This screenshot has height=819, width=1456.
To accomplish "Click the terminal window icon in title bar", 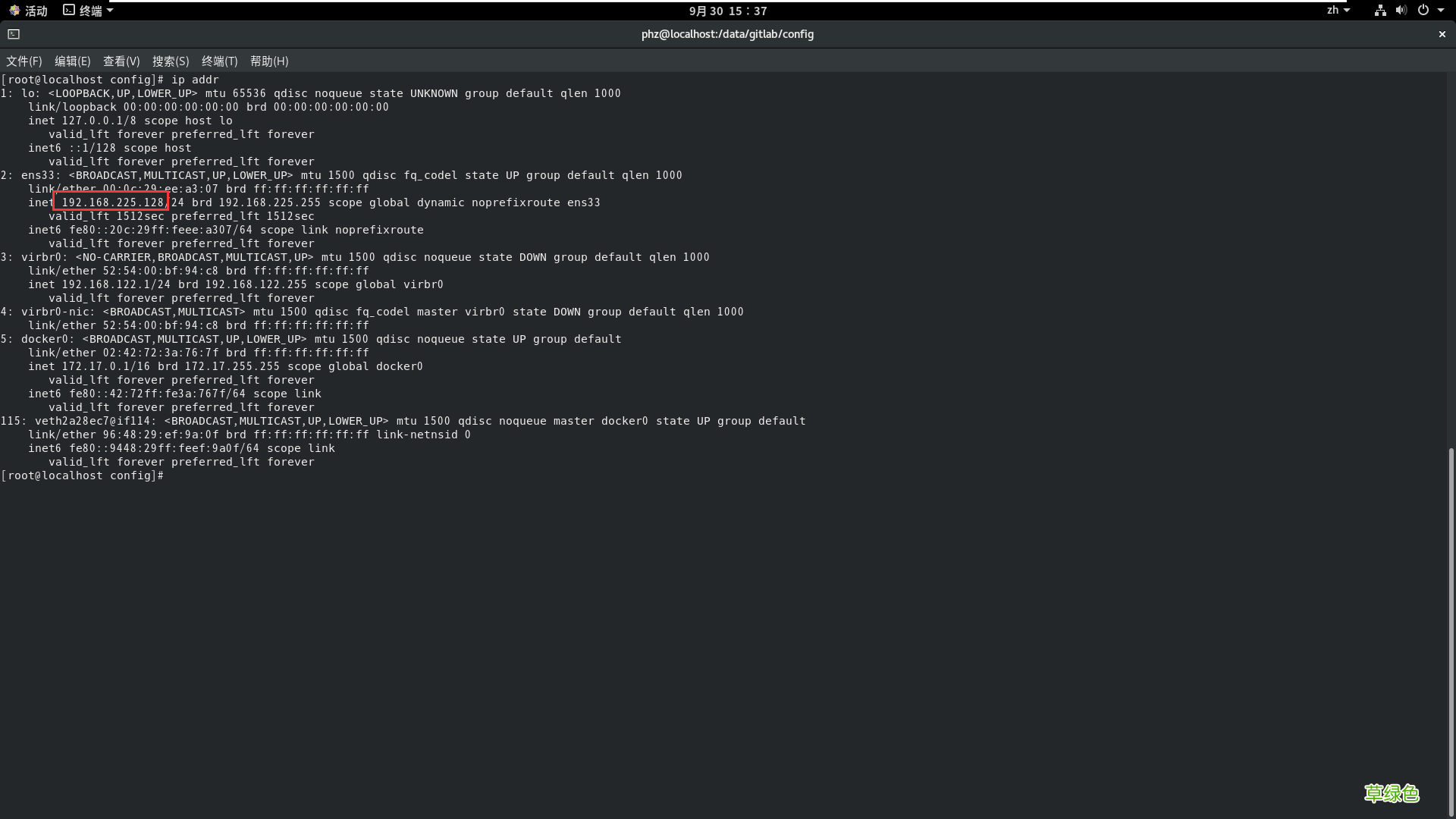I will coord(14,34).
